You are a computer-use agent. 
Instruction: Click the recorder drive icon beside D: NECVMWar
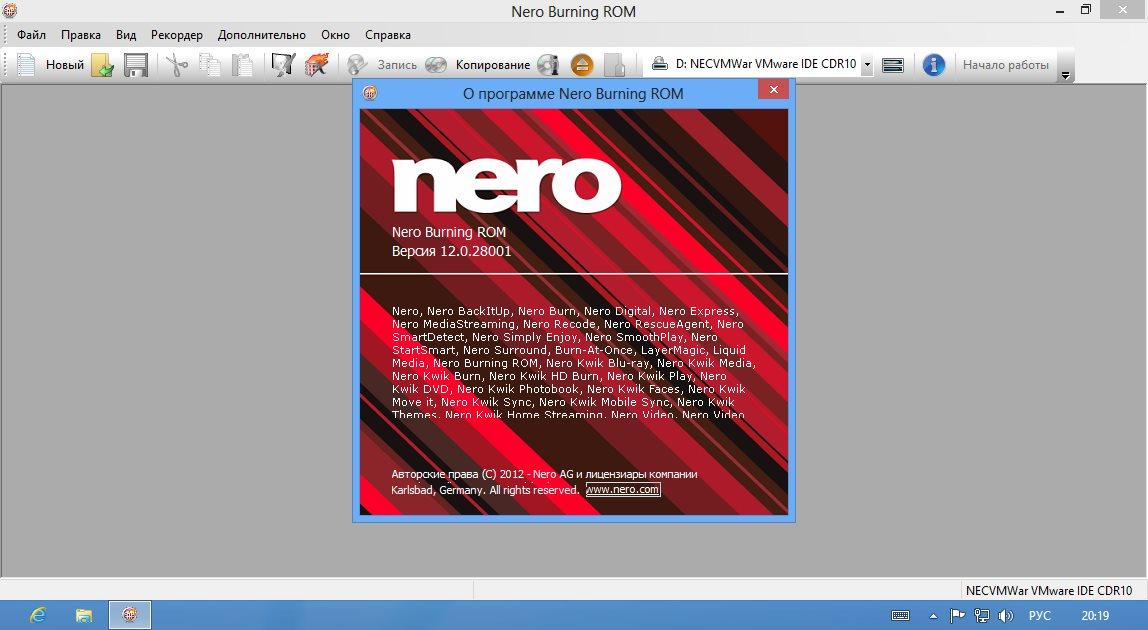(660, 64)
